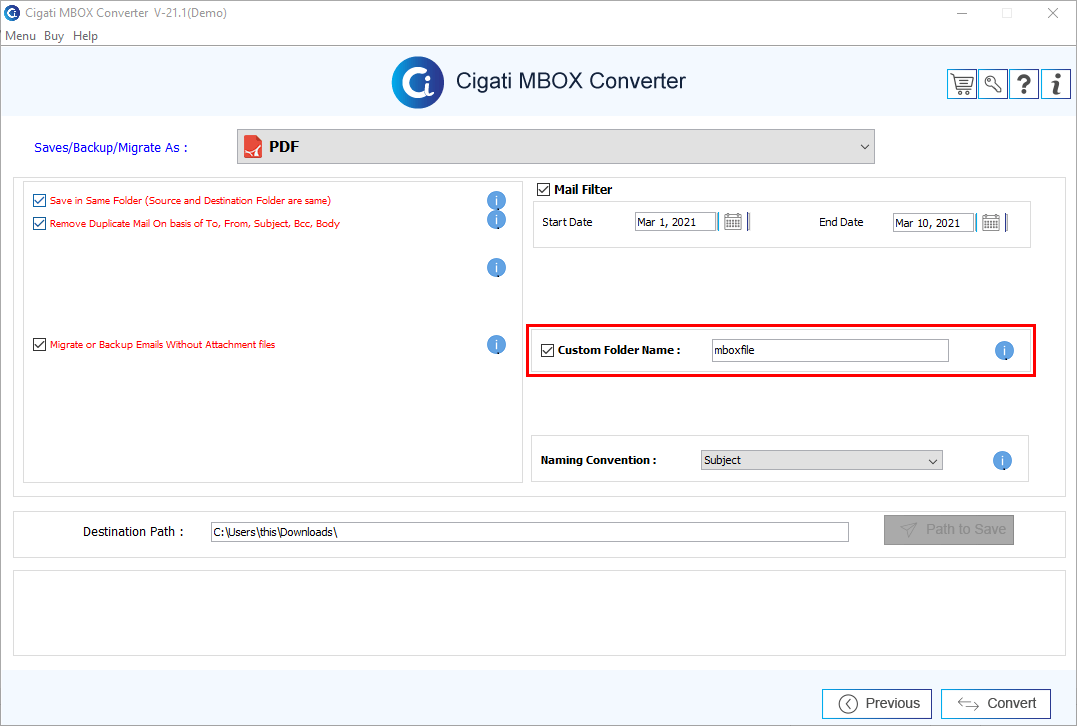Image resolution: width=1077 pixels, height=726 pixels.
Task: Click the Naming Convention label
Action: 598,460
